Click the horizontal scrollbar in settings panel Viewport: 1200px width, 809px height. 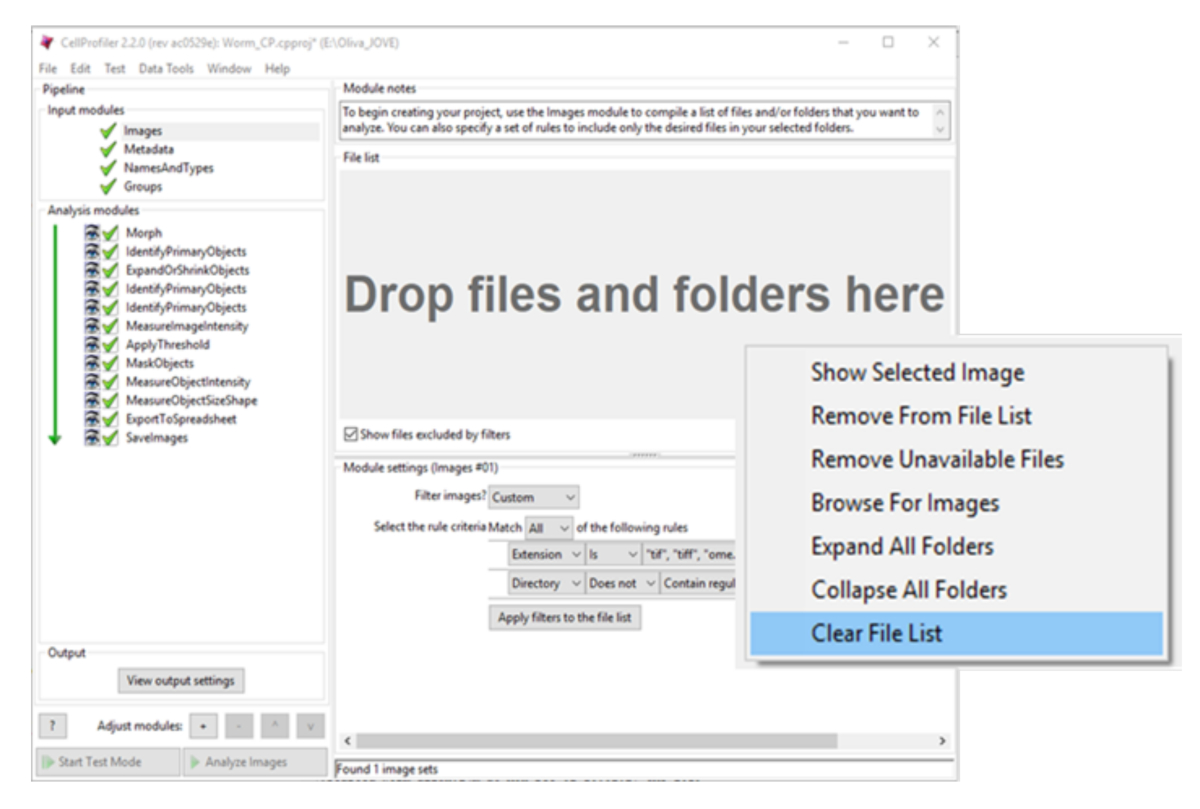coord(596,741)
